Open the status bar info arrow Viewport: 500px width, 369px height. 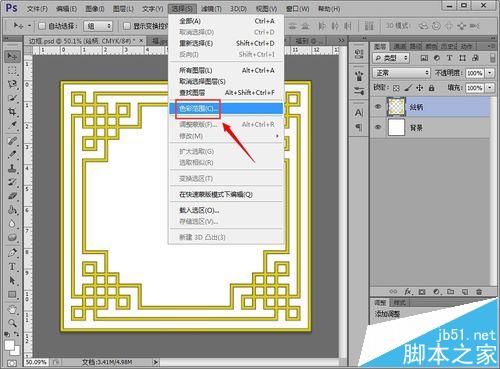pyautogui.click(x=155, y=362)
